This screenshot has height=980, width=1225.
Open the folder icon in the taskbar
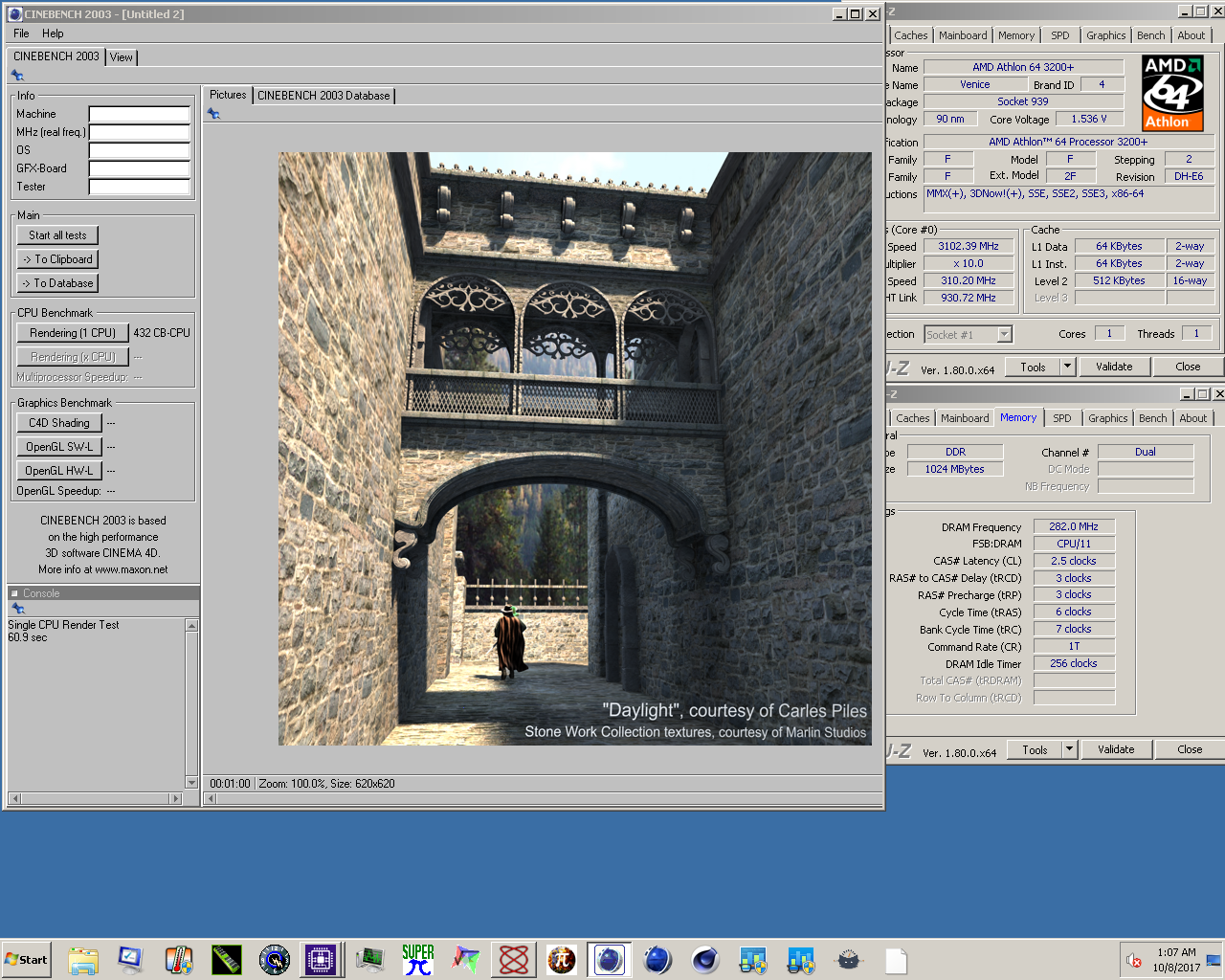click(83, 960)
